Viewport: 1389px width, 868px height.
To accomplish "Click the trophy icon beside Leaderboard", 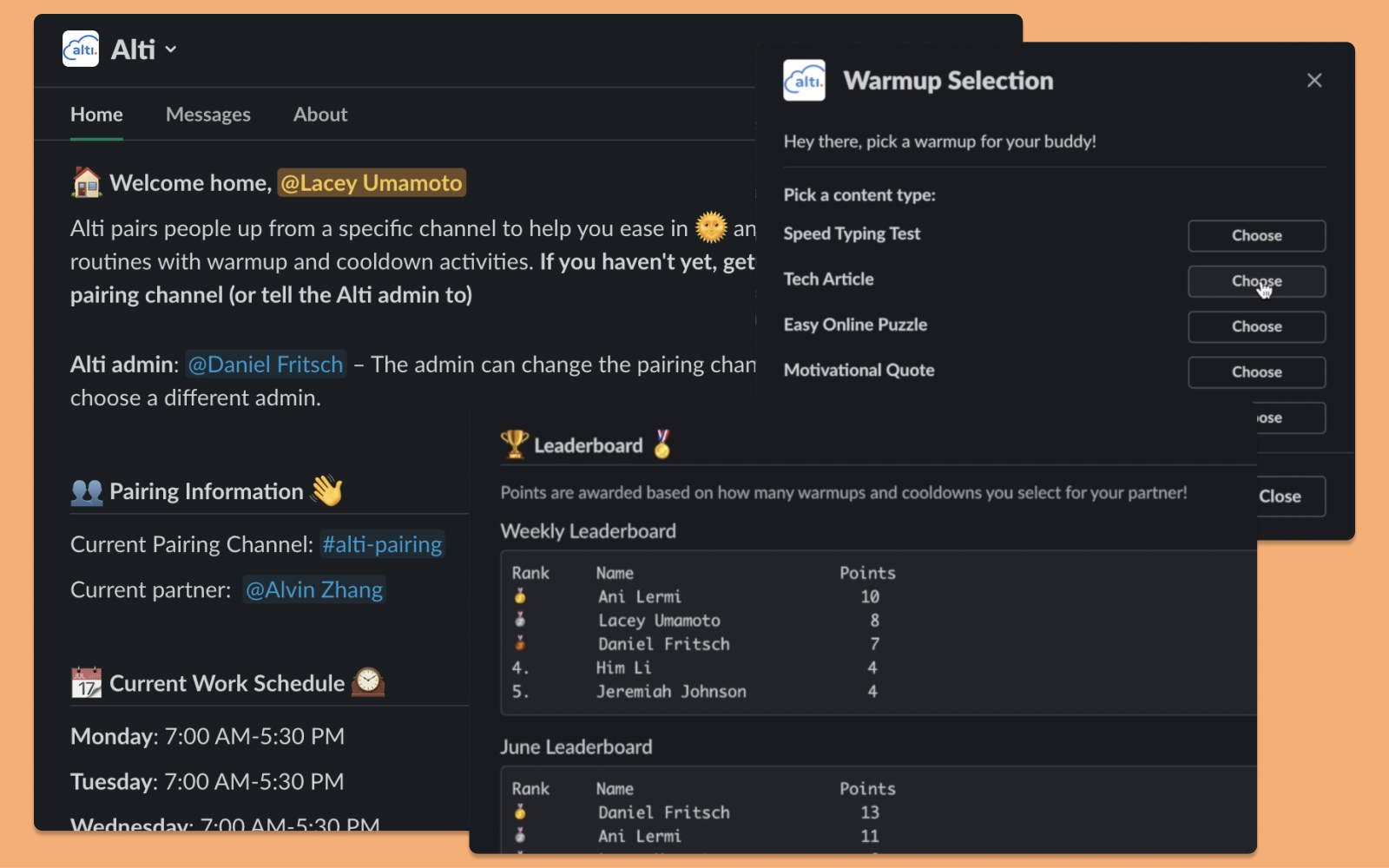I will (515, 444).
